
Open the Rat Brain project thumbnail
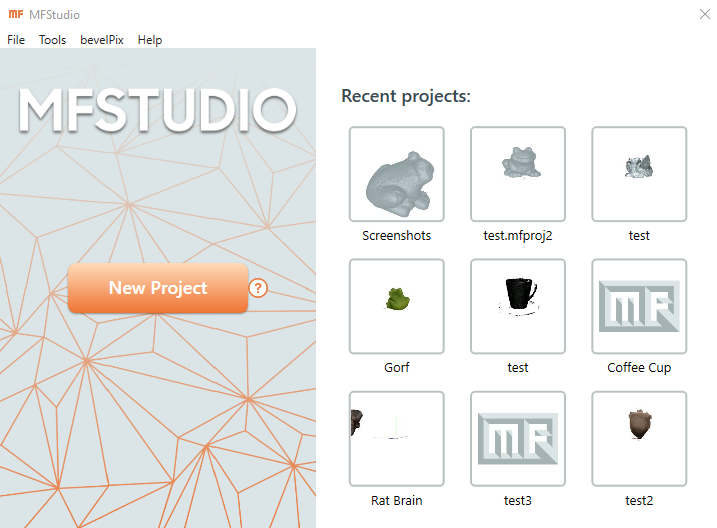(x=396, y=439)
